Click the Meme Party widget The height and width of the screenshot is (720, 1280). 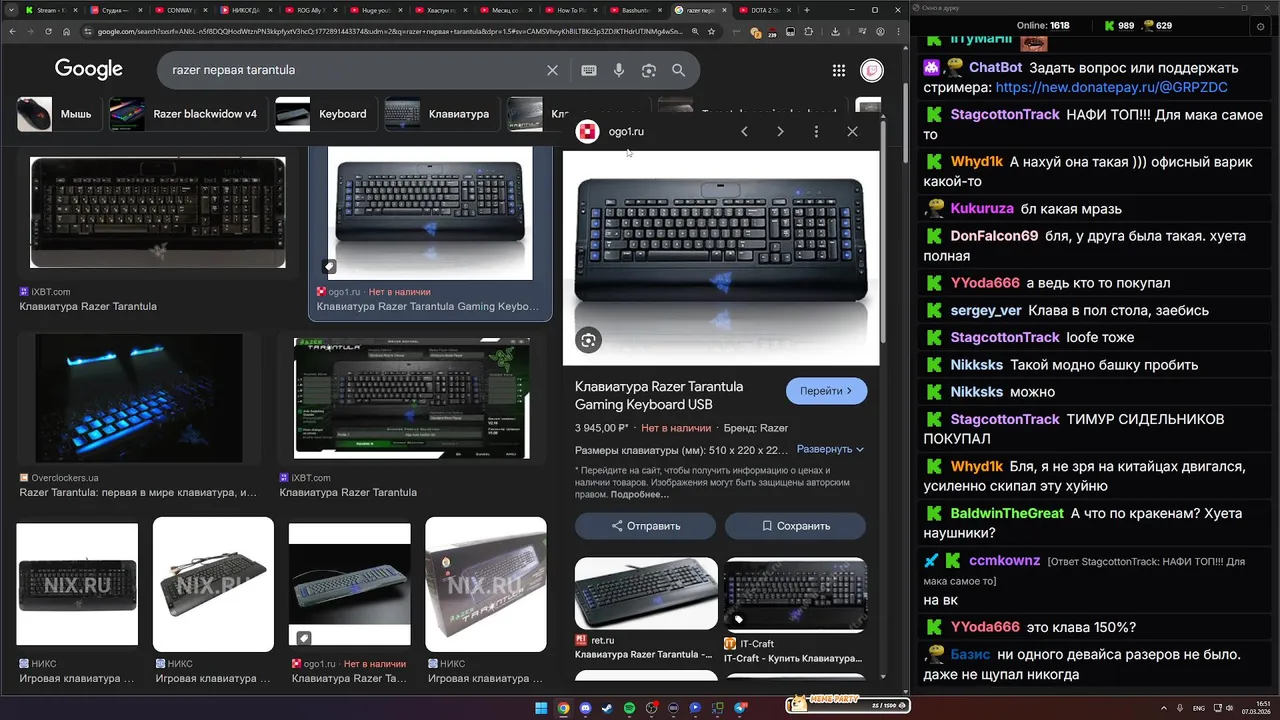click(x=849, y=705)
